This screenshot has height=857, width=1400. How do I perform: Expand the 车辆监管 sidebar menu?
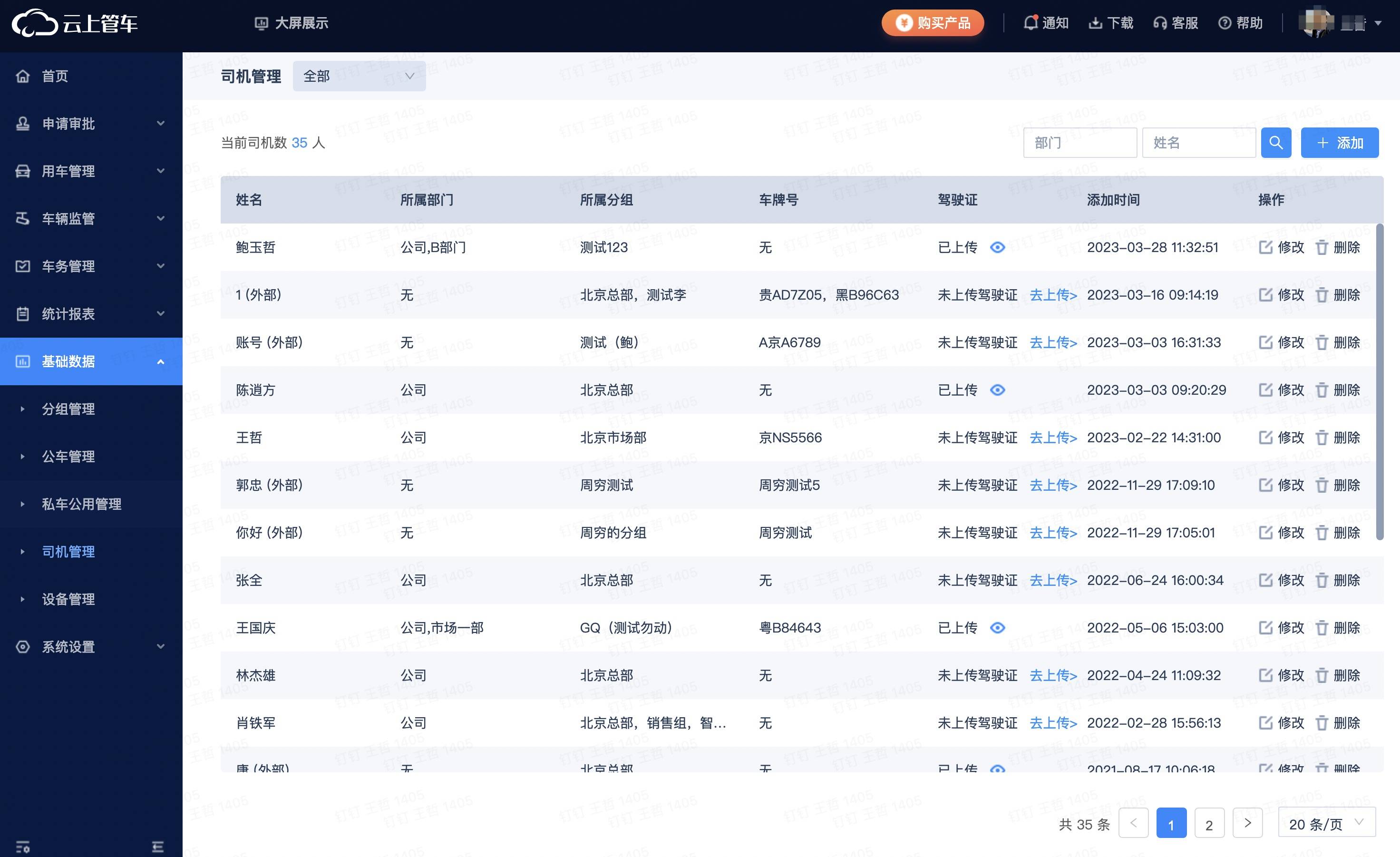coord(91,219)
